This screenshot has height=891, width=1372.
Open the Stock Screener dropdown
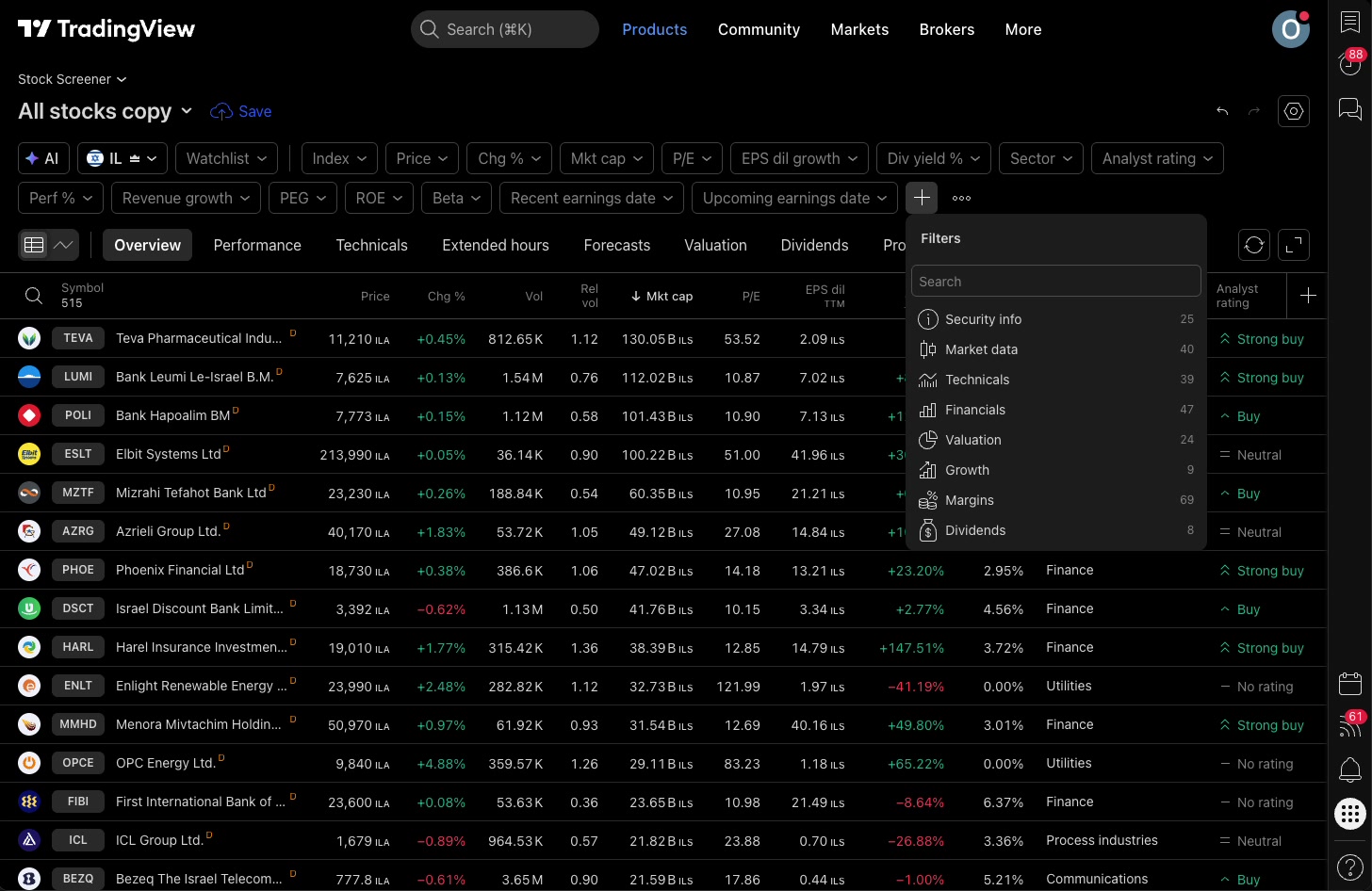[72, 79]
